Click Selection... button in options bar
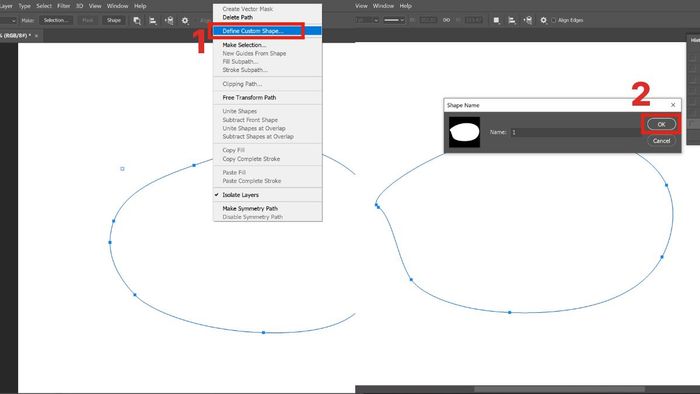The width and height of the screenshot is (700, 394). tap(56, 21)
